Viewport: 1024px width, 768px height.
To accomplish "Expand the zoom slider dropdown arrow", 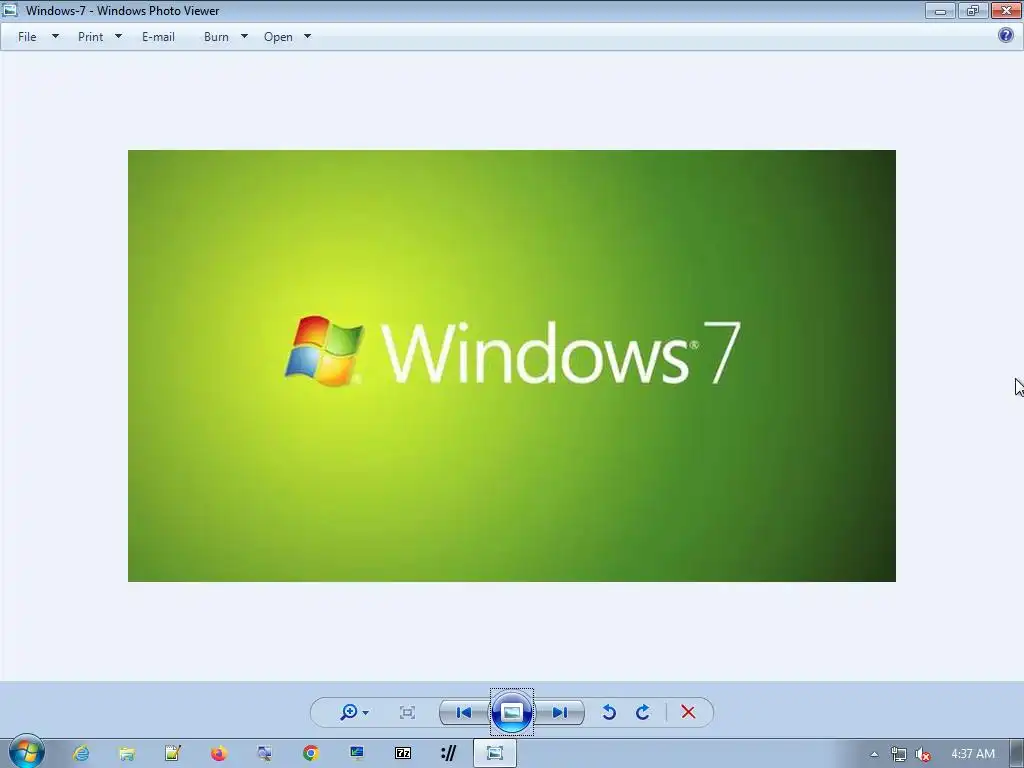I will pos(366,712).
